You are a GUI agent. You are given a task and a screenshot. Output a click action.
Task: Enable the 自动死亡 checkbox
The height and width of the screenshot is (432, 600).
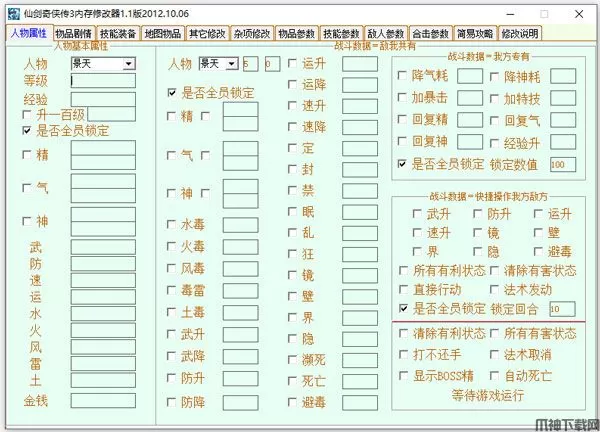tap(494, 375)
